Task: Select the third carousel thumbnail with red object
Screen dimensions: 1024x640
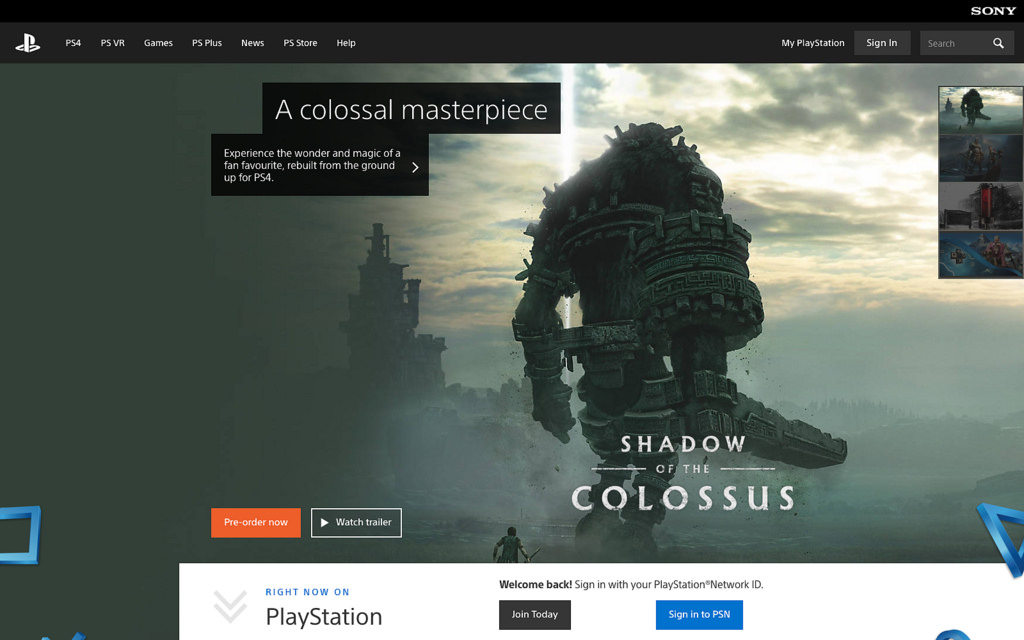Action: point(981,206)
